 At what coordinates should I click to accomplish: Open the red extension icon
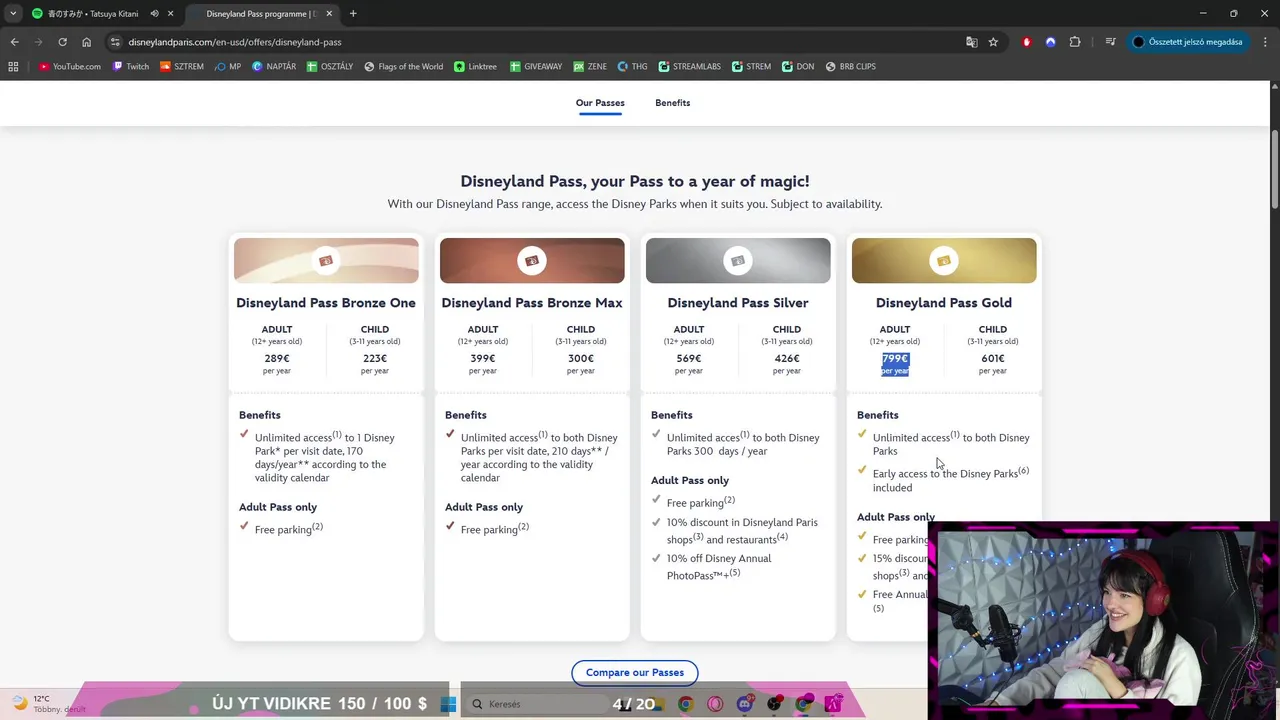coord(1026,42)
